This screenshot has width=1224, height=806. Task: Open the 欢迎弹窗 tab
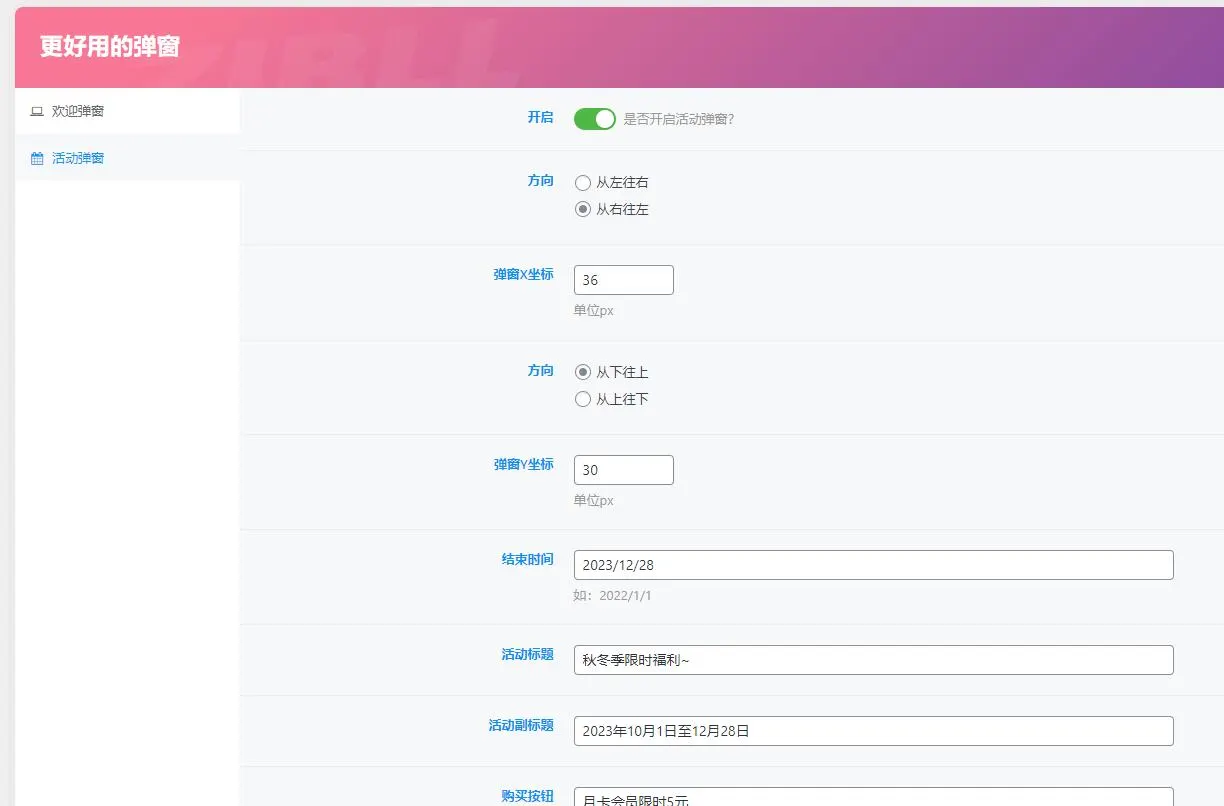pyautogui.click(x=127, y=111)
